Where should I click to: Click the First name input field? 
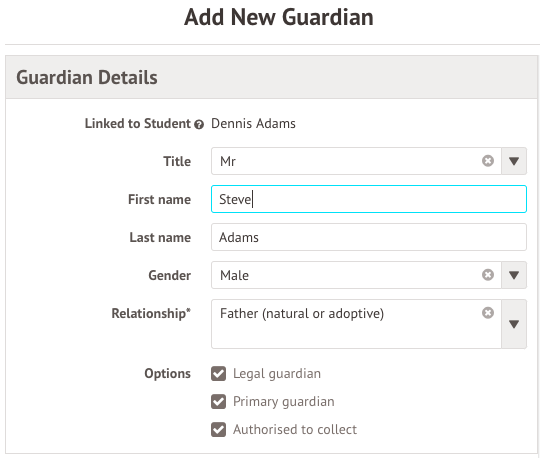369,199
